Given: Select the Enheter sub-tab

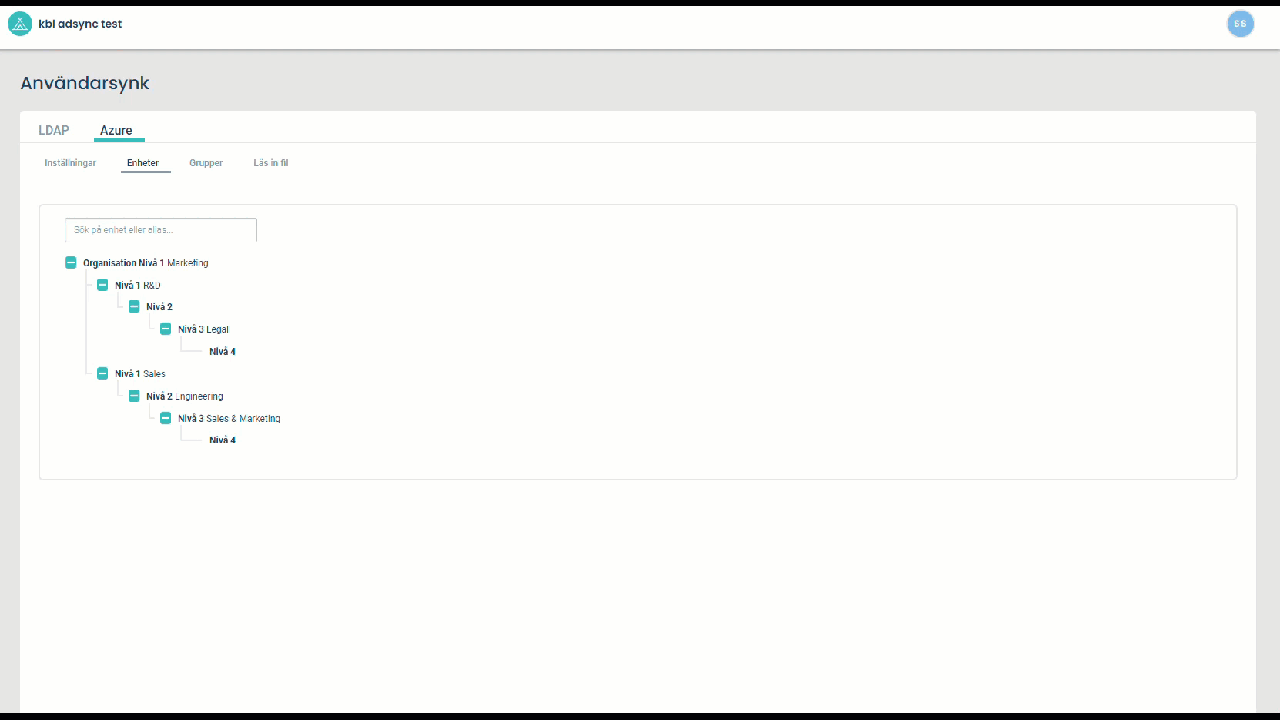Looking at the screenshot, I should [143, 163].
